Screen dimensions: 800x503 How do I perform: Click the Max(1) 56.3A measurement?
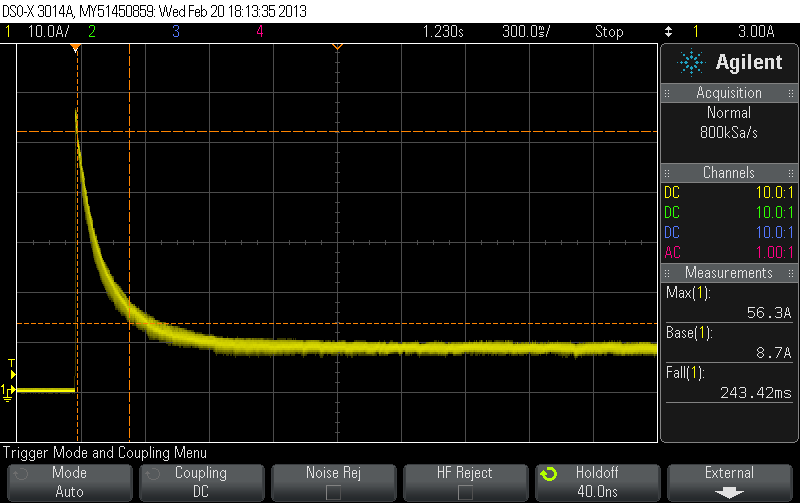[x=729, y=303]
